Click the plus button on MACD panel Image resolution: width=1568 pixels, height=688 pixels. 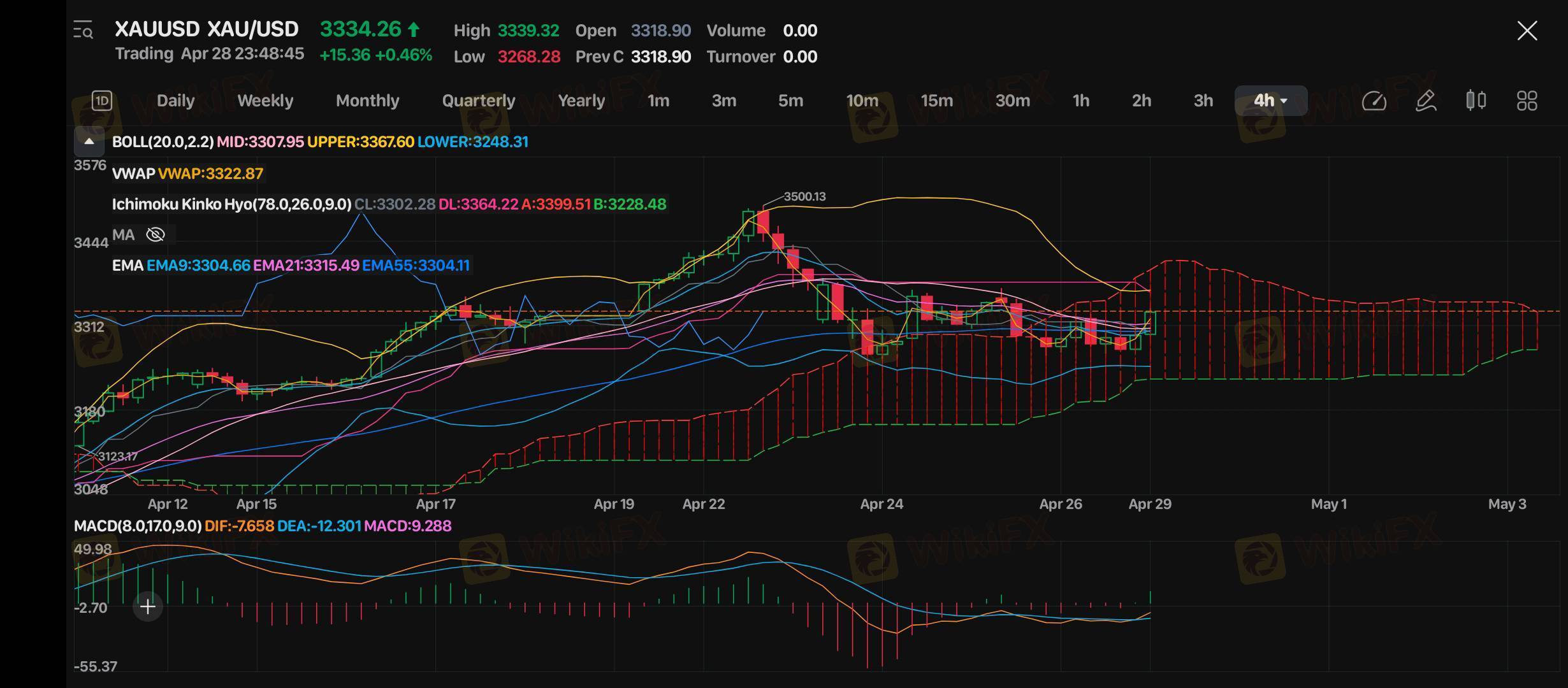(147, 606)
